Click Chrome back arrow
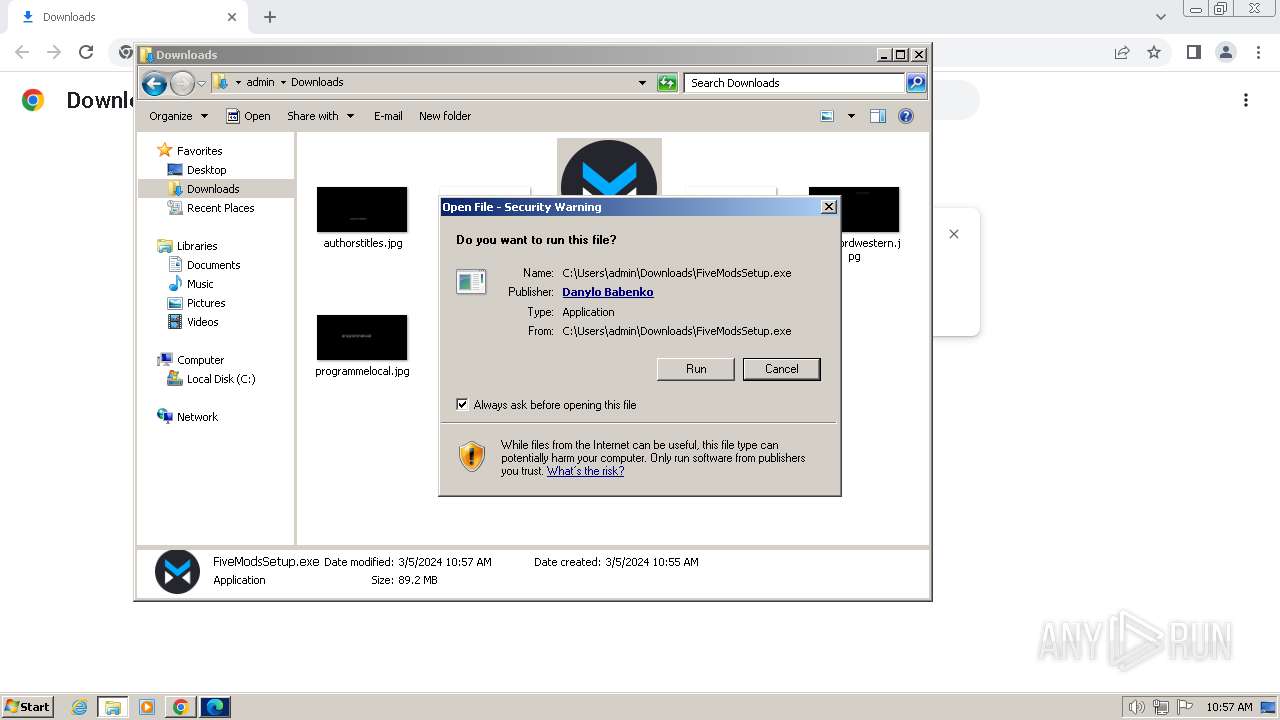 [x=22, y=52]
